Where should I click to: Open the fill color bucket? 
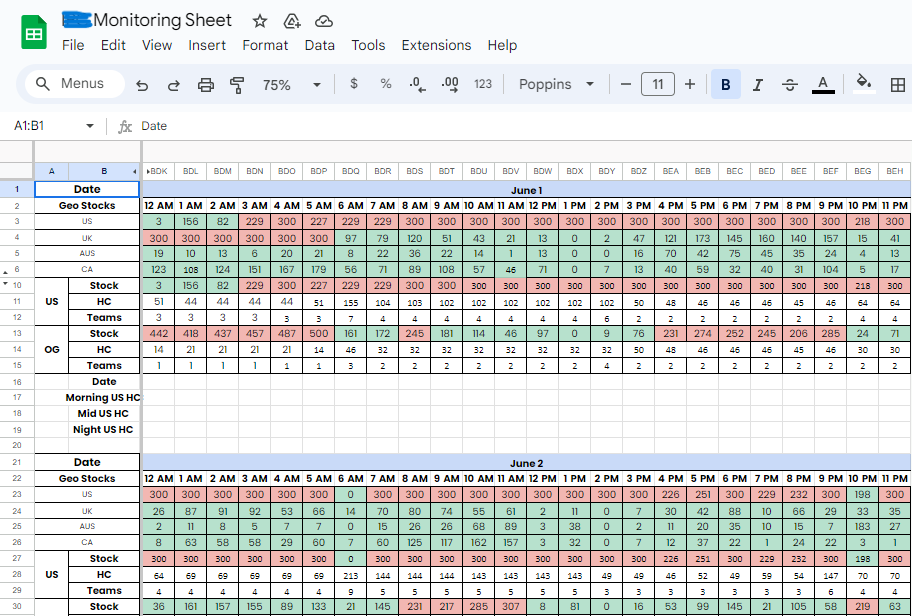coord(864,84)
